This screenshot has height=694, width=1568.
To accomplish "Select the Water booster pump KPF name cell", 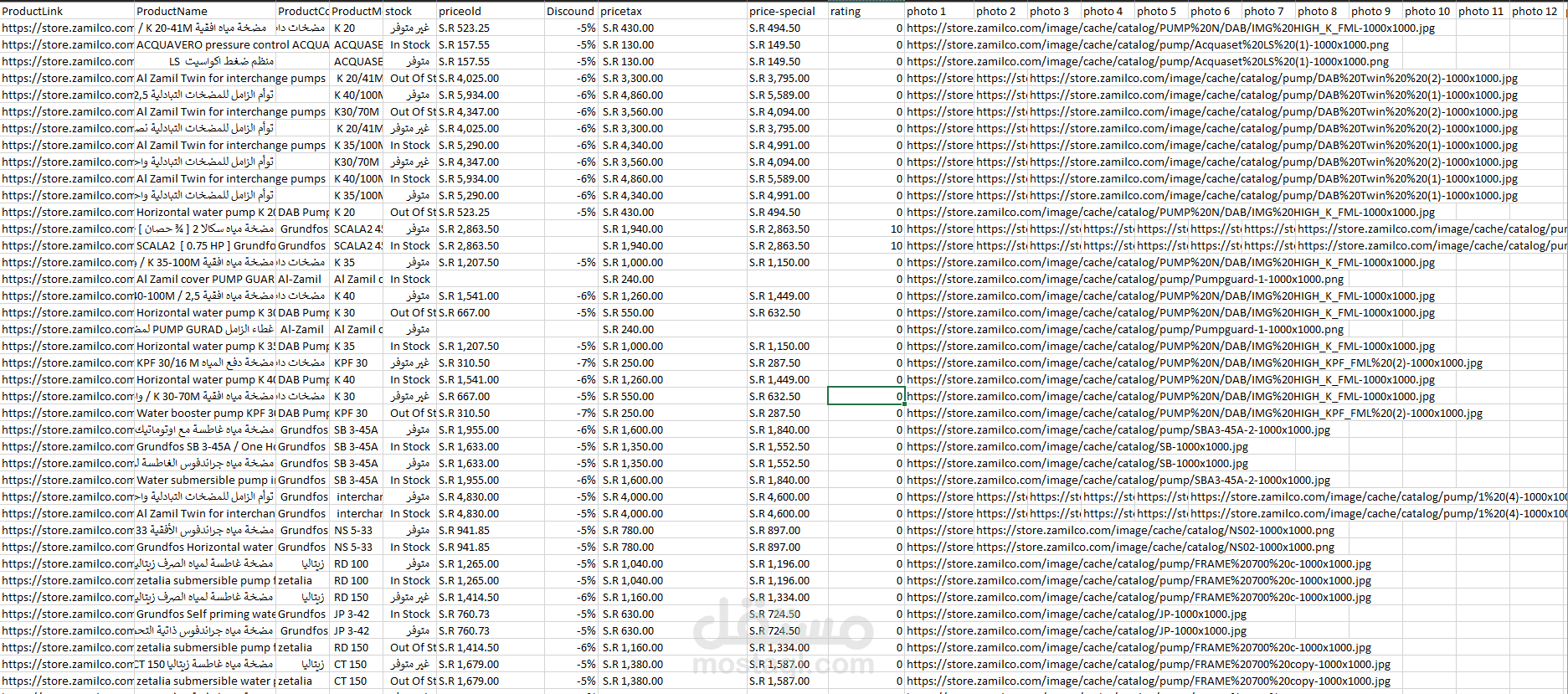I will pyautogui.click(x=205, y=413).
